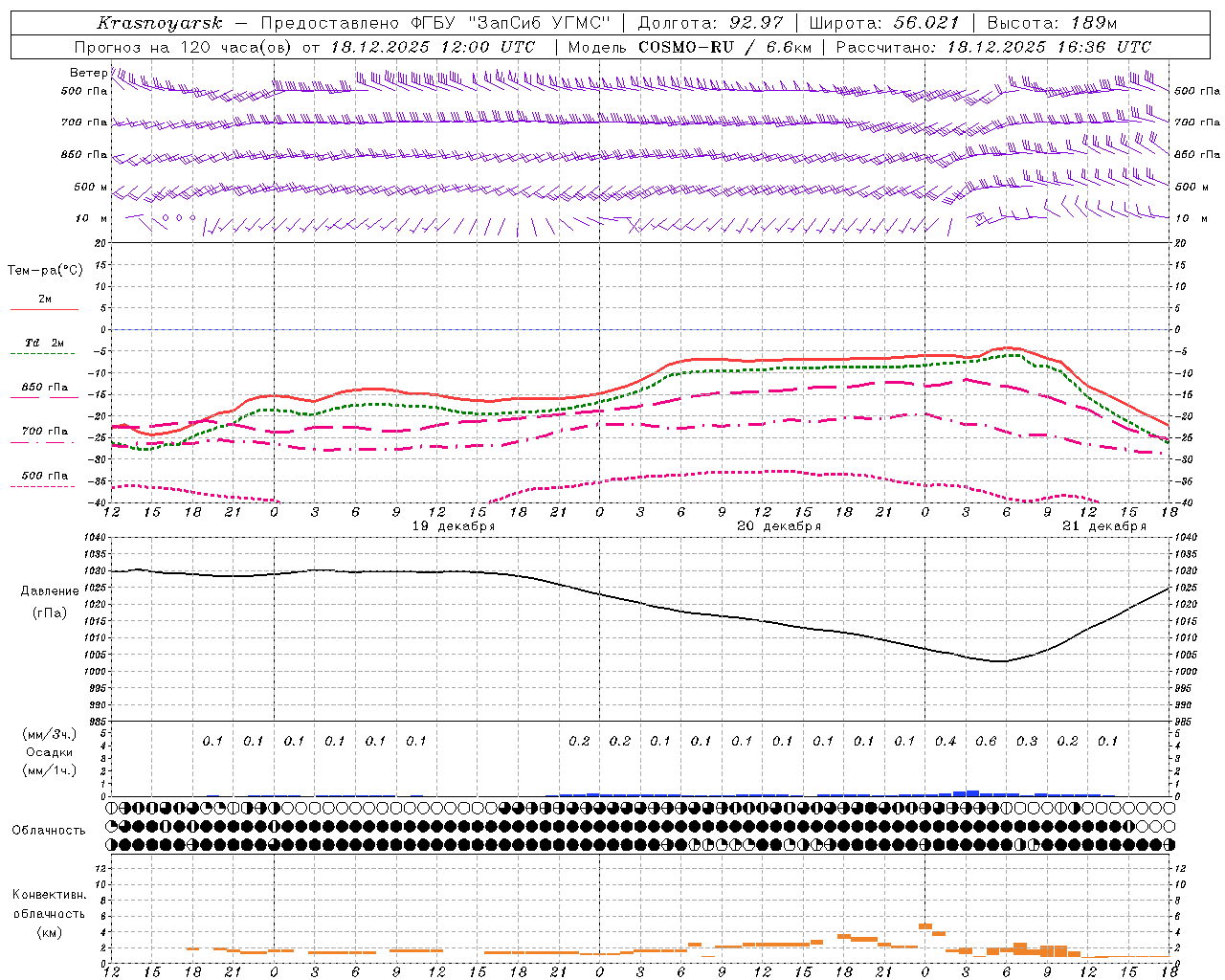Click the "Ветер" wind panel label
Screen dimensions: 1225x980
(x=88, y=73)
